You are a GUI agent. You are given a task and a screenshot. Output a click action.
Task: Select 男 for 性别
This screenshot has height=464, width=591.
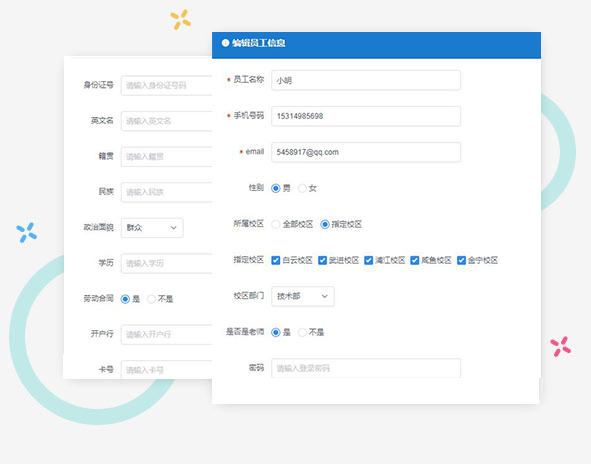(x=276, y=188)
